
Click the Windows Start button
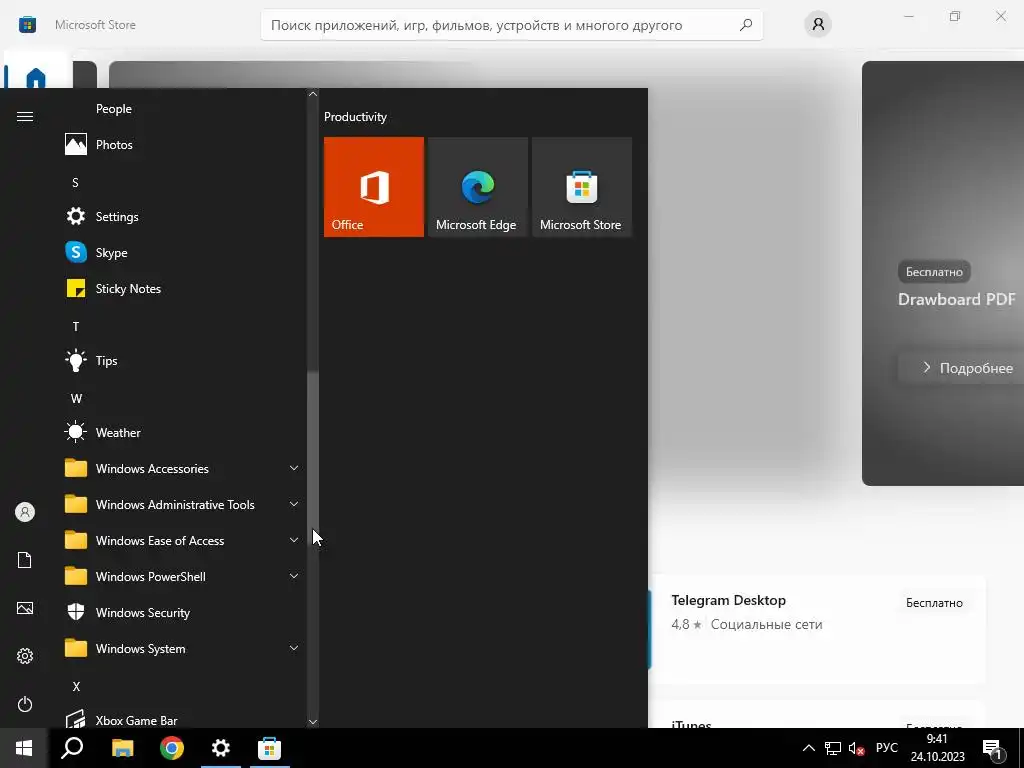click(x=24, y=748)
